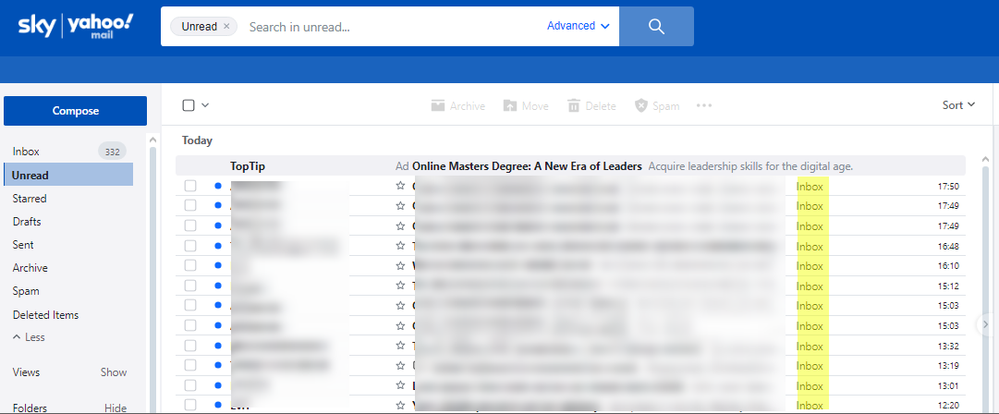Click the Search in unread field
The image size is (999, 414).
[x=392, y=27]
